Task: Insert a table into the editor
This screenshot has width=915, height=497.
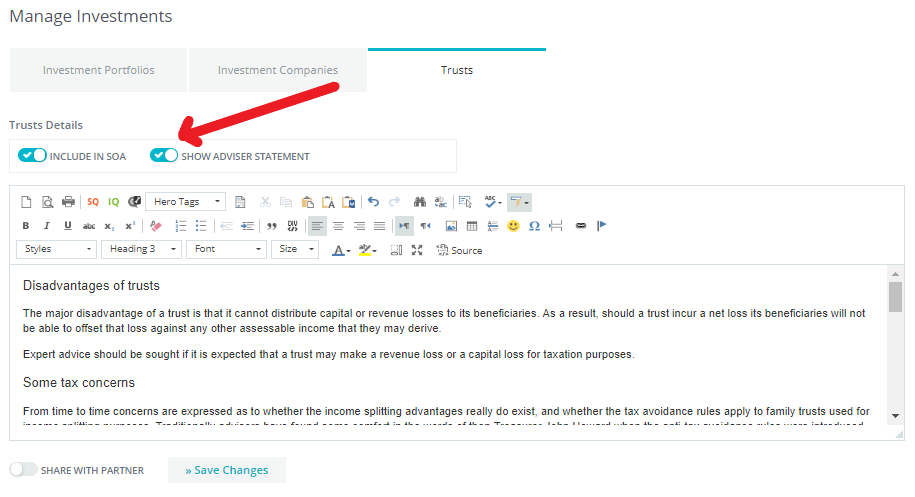Action: [x=472, y=226]
